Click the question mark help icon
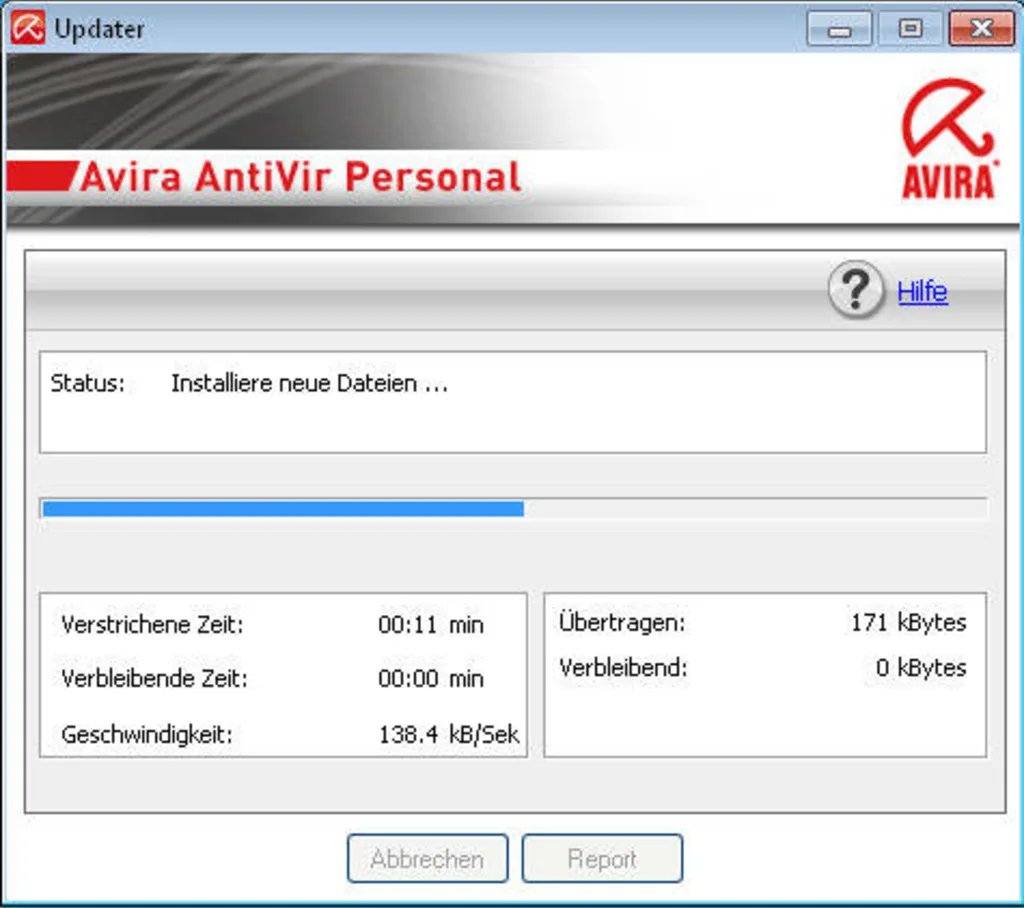1024x908 pixels. pos(856,291)
